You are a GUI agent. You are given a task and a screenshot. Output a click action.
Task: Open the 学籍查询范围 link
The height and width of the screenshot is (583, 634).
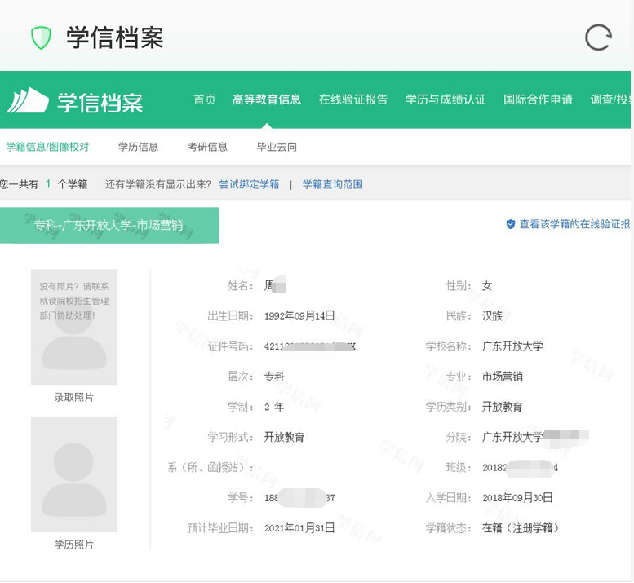point(333,184)
